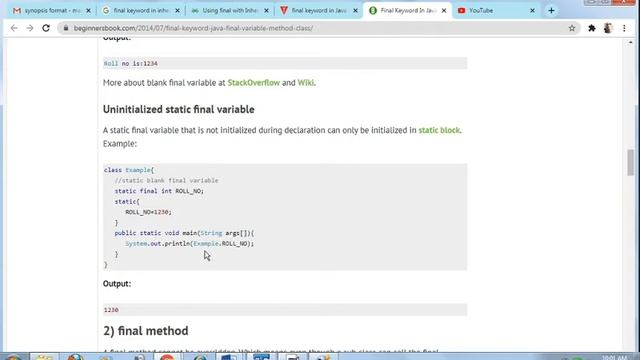Click the 'static final int ROLL_NO;' line
This screenshot has width=640, height=360.
(x=159, y=191)
